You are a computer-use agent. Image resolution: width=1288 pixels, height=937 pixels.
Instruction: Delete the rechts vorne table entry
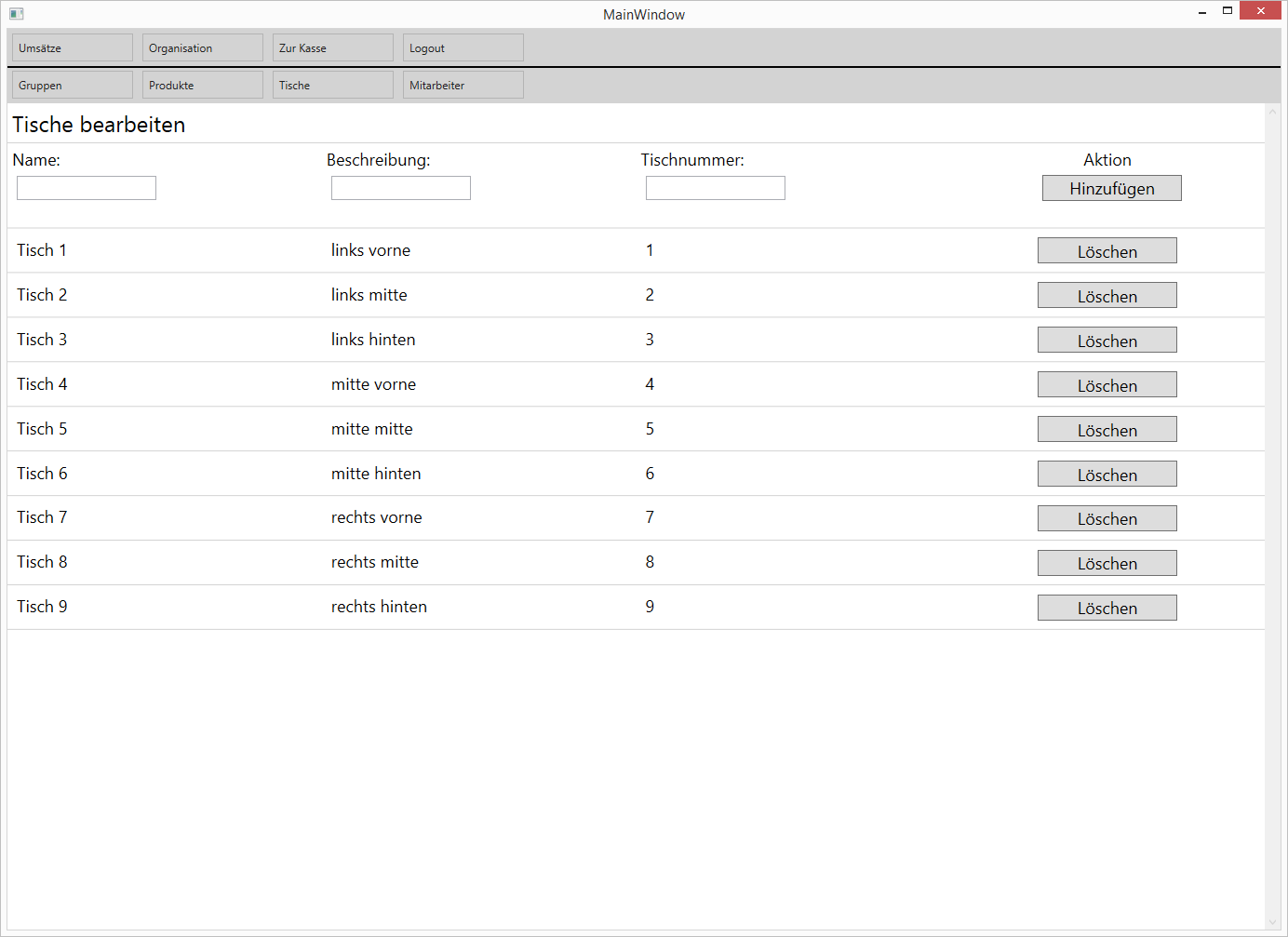pyautogui.click(x=1107, y=518)
